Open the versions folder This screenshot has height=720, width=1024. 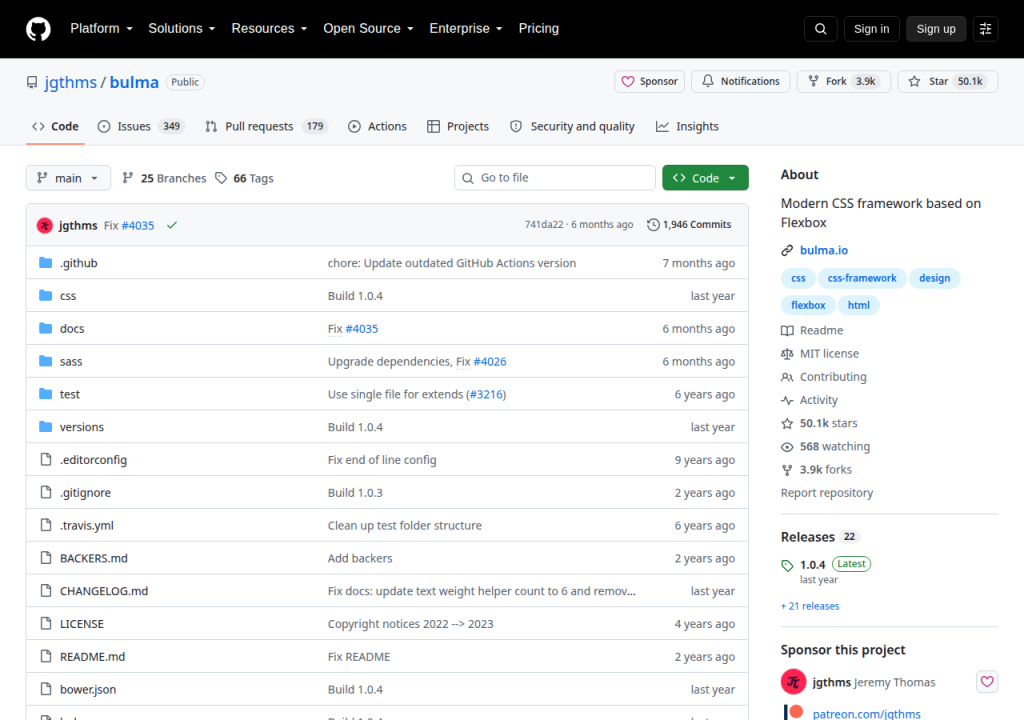pos(82,427)
